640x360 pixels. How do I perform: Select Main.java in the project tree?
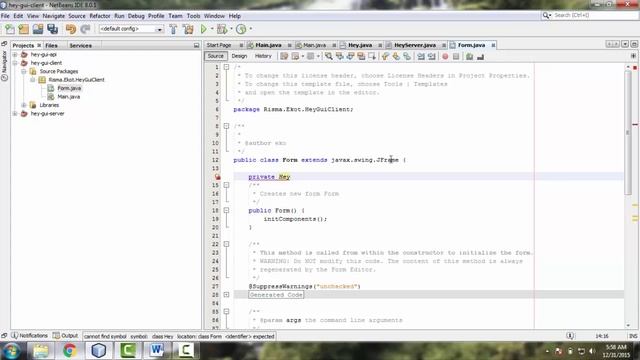pos(69,97)
